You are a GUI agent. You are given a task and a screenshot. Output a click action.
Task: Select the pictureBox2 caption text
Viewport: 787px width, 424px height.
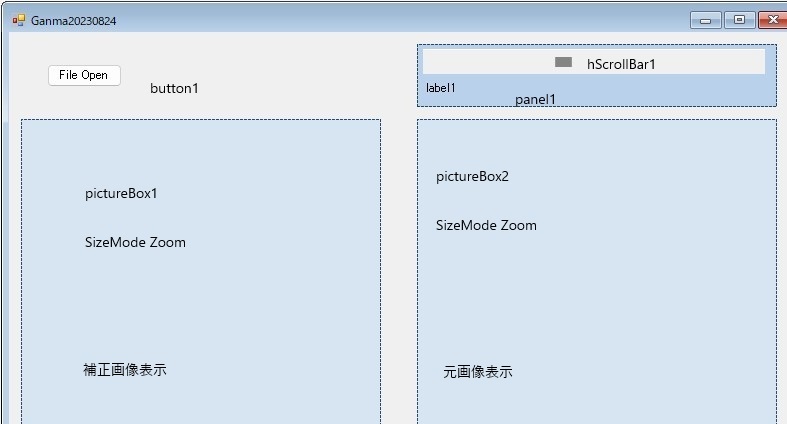click(x=472, y=177)
